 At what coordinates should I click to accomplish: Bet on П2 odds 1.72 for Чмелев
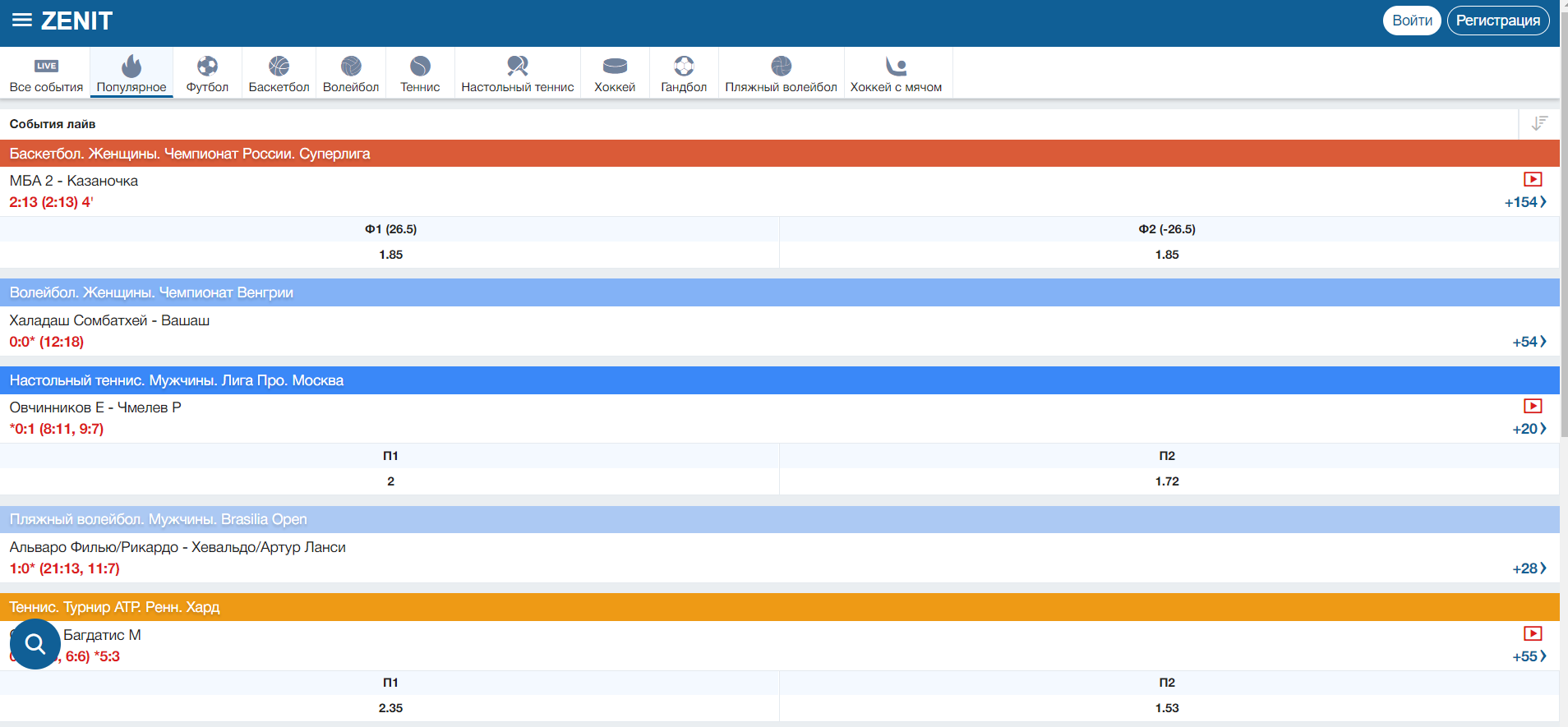coord(1167,481)
